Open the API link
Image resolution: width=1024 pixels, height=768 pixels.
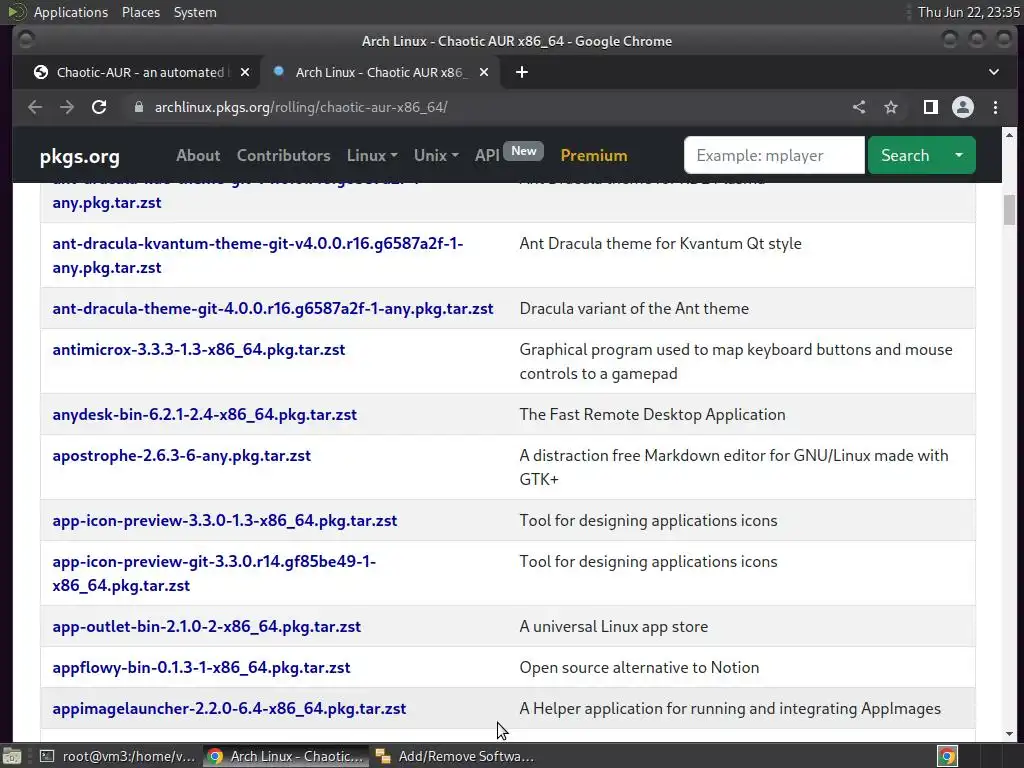pos(487,155)
